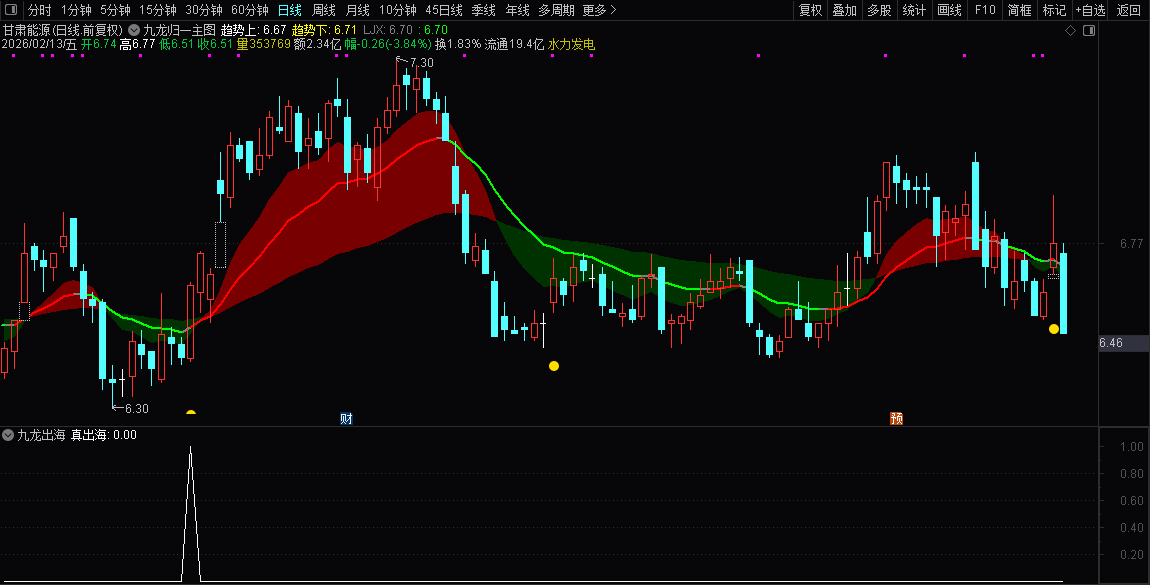This screenshot has width=1150, height=585.
Task: Select the 60分钟 period tab
Action: 250,10
